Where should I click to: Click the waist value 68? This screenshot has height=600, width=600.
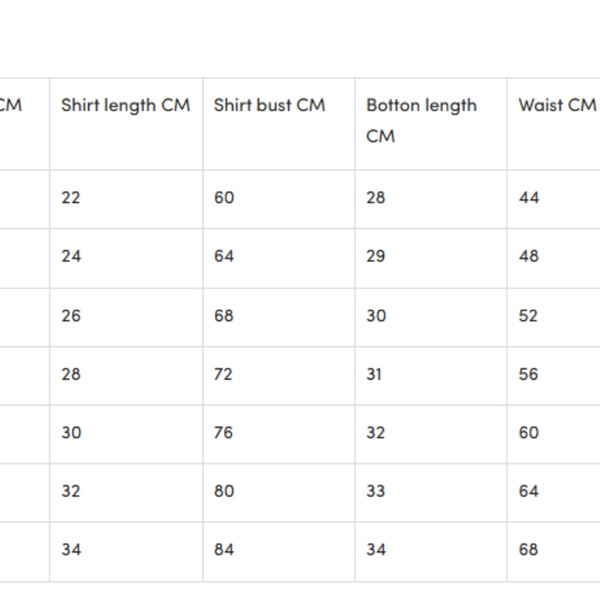(529, 549)
